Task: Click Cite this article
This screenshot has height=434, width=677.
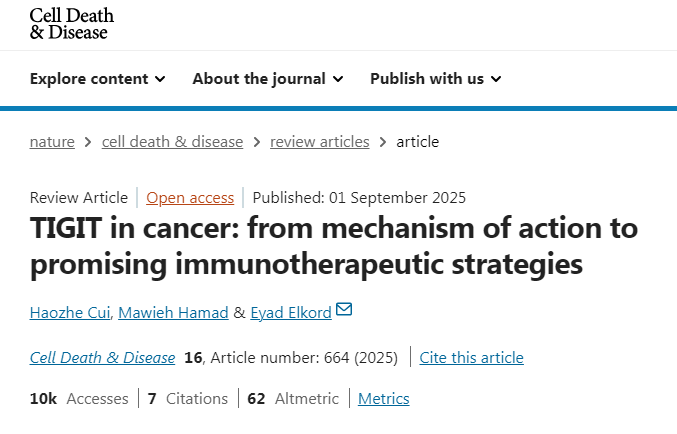Action: point(471,358)
